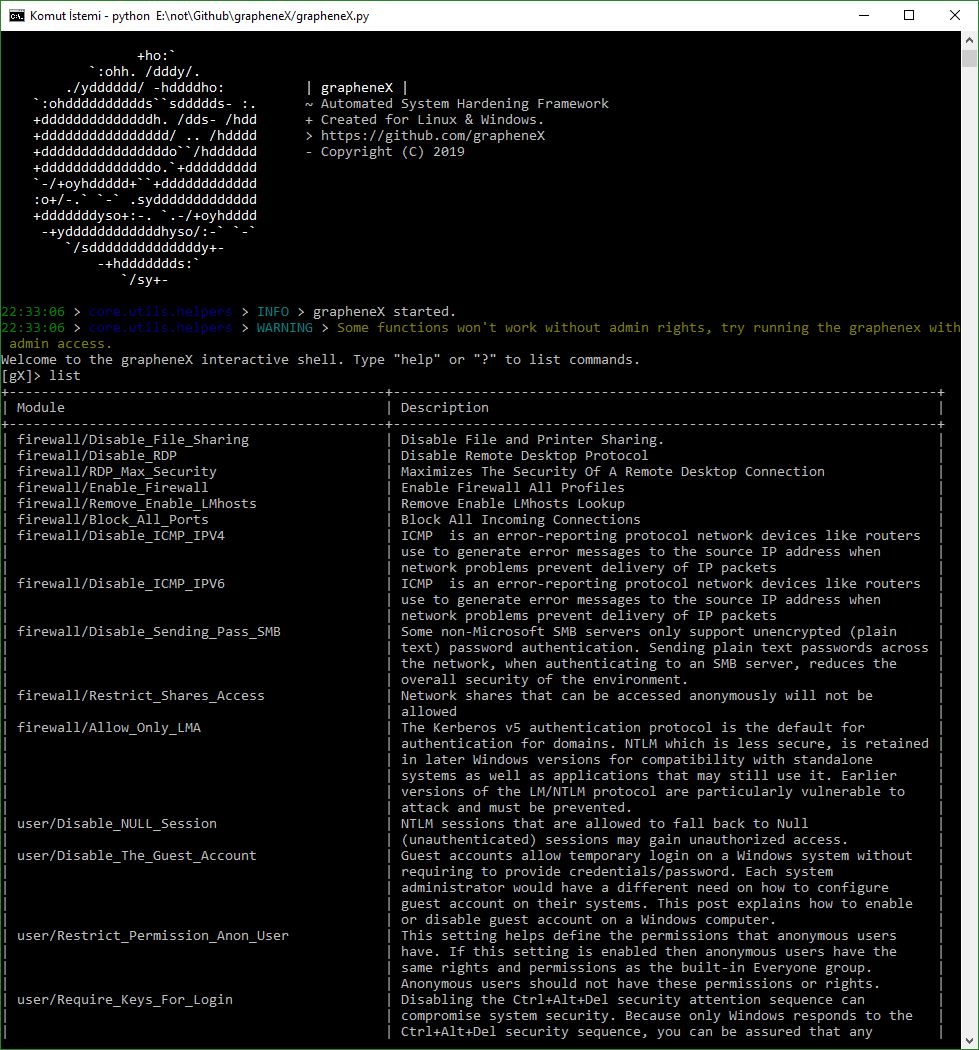Viewport: 979px width, 1050px height.
Task: Select firewall/Restrict_Shares_Access module text
Action: (141, 696)
